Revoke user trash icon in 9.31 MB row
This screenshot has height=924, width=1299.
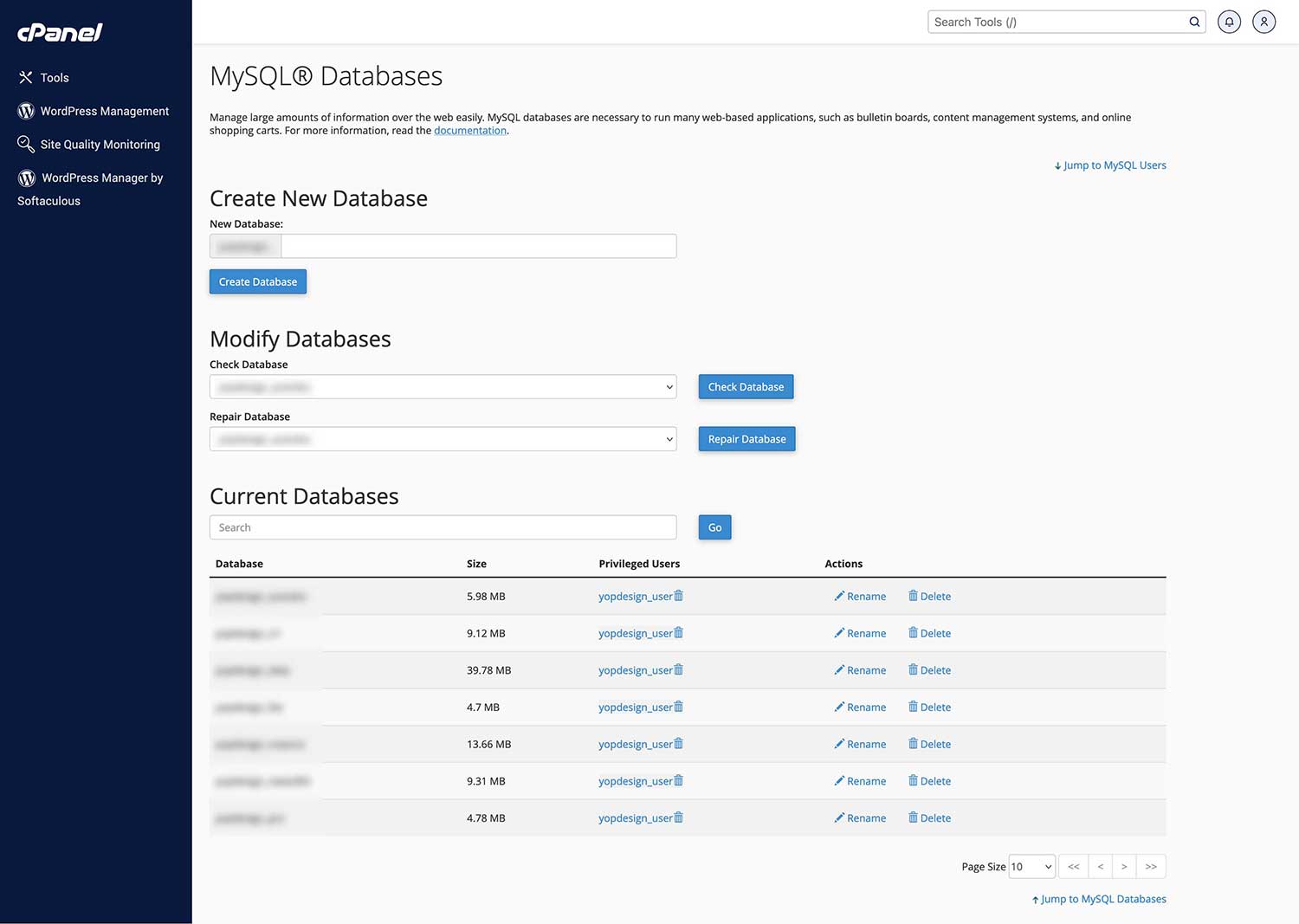tap(679, 780)
